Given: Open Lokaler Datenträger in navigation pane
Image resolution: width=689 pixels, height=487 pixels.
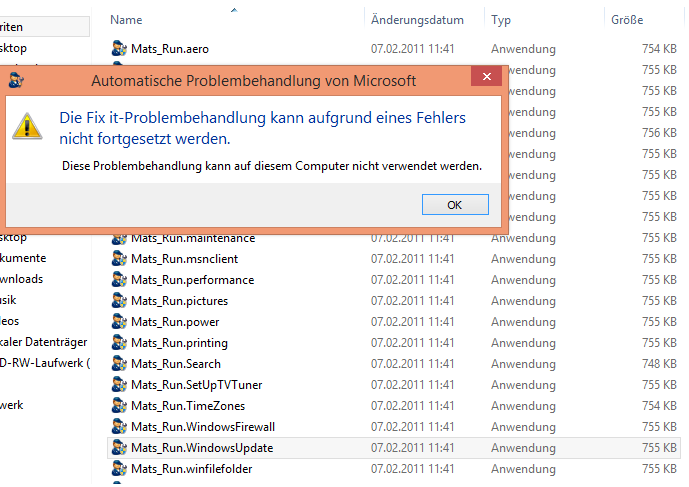Looking at the screenshot, I should coord(44,342).
